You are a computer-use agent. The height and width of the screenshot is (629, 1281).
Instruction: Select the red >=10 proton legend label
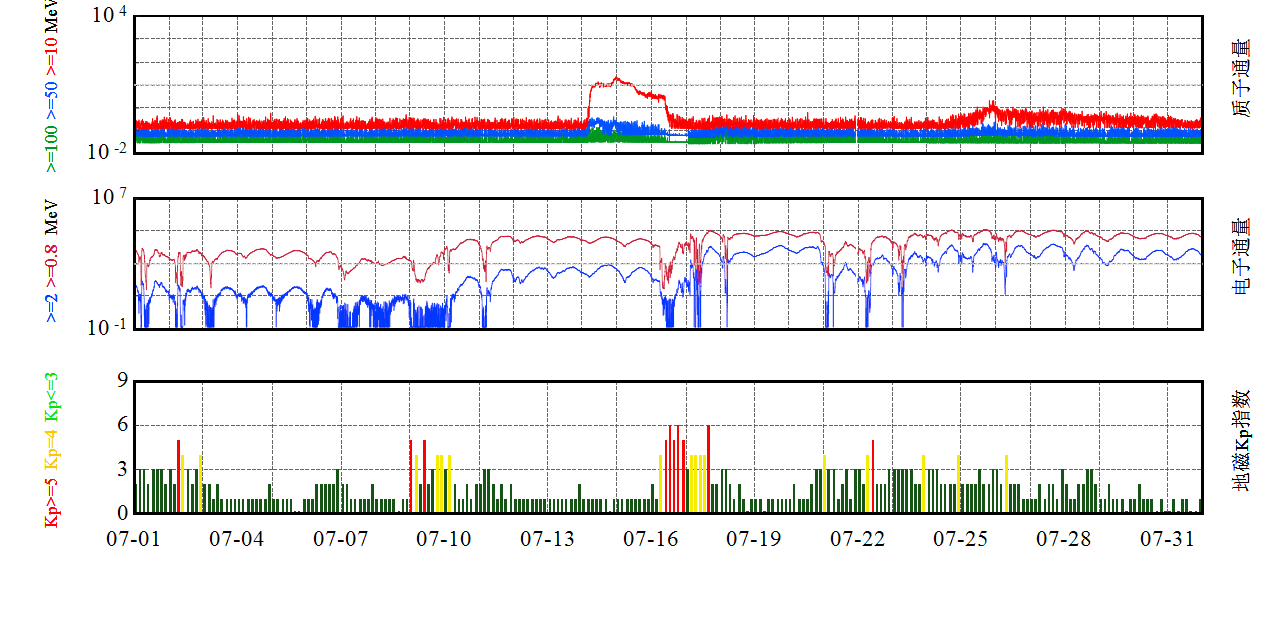pos(51,56)
